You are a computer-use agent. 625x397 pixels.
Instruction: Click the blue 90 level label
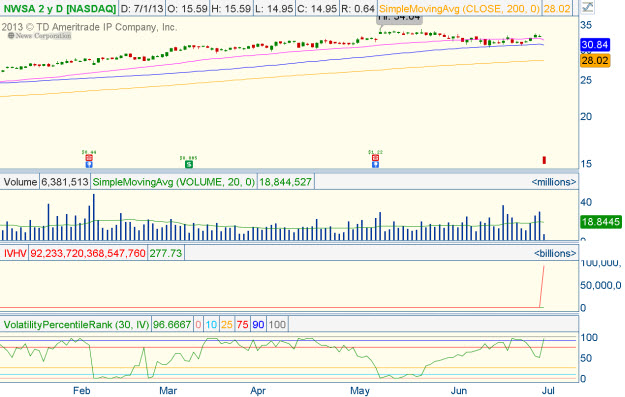point(258,324)
